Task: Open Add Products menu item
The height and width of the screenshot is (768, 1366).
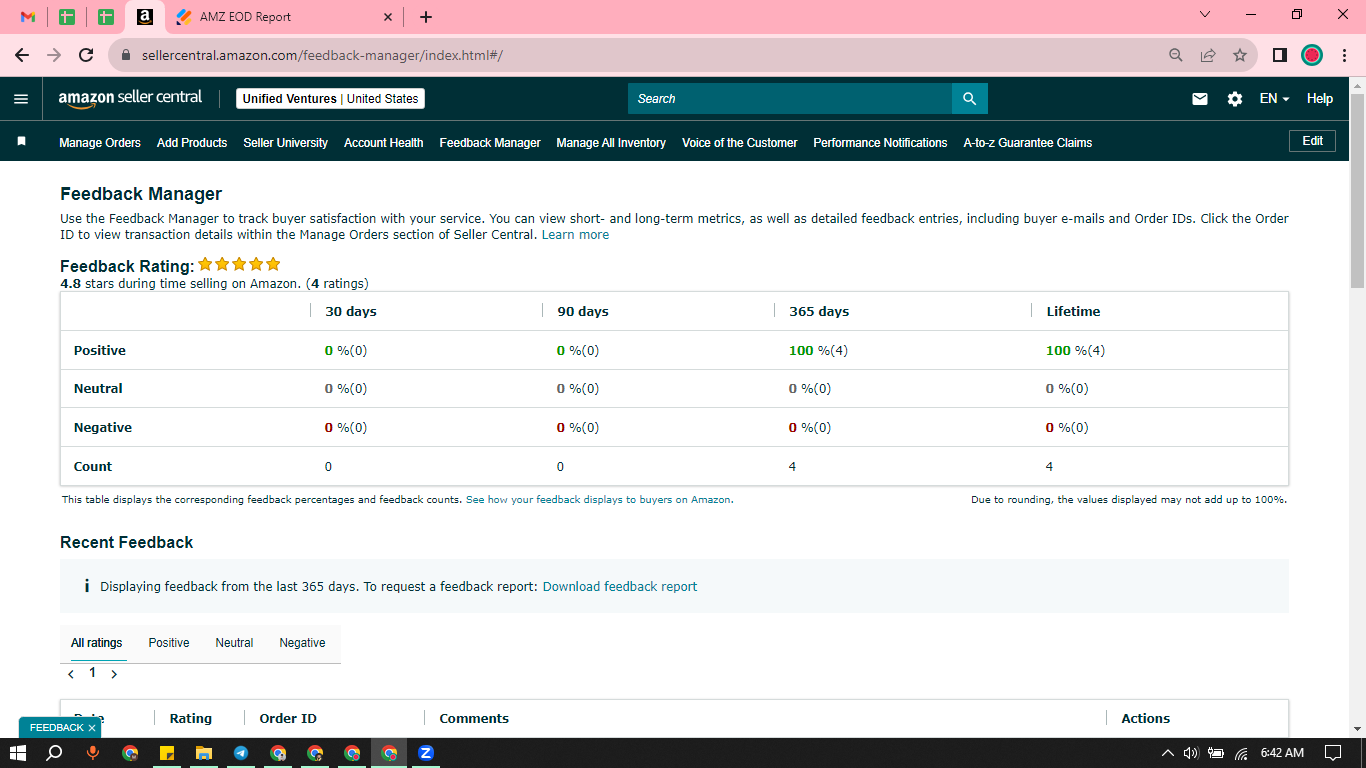Action: pos(192,143)
